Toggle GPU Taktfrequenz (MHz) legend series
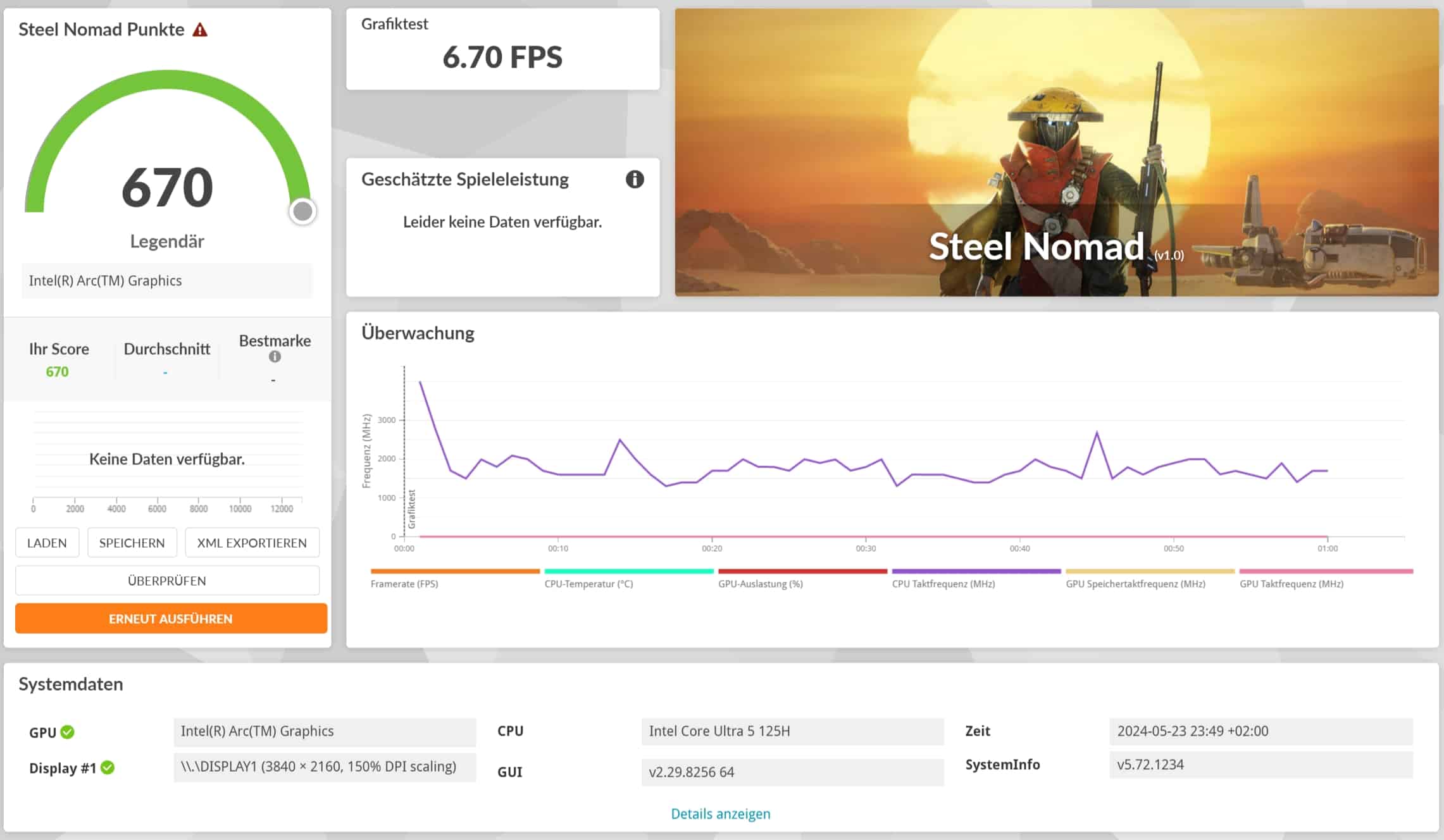The width and height of the screenshot is (1444, 840). 1291,583
